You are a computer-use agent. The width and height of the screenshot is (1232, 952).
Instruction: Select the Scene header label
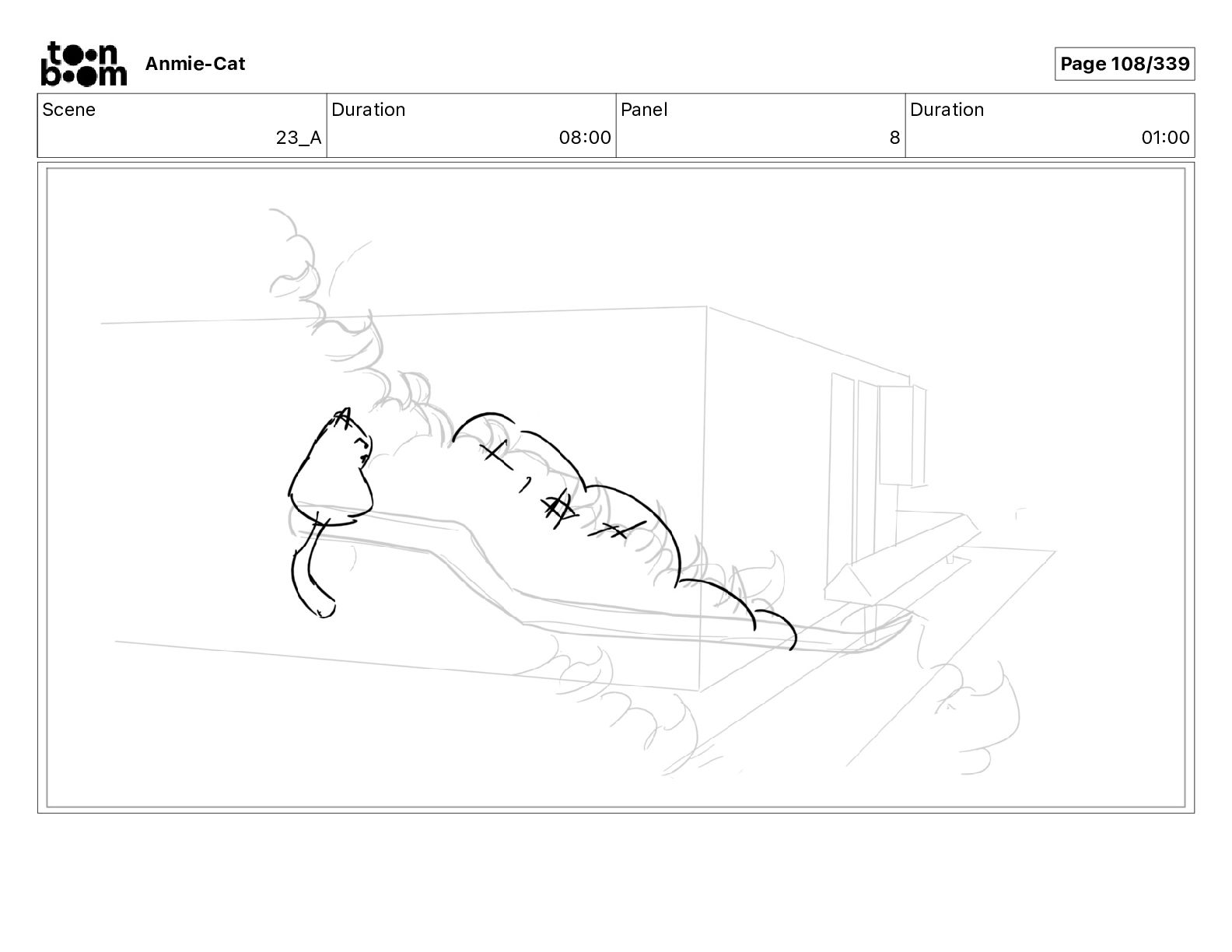coord(69,110)
